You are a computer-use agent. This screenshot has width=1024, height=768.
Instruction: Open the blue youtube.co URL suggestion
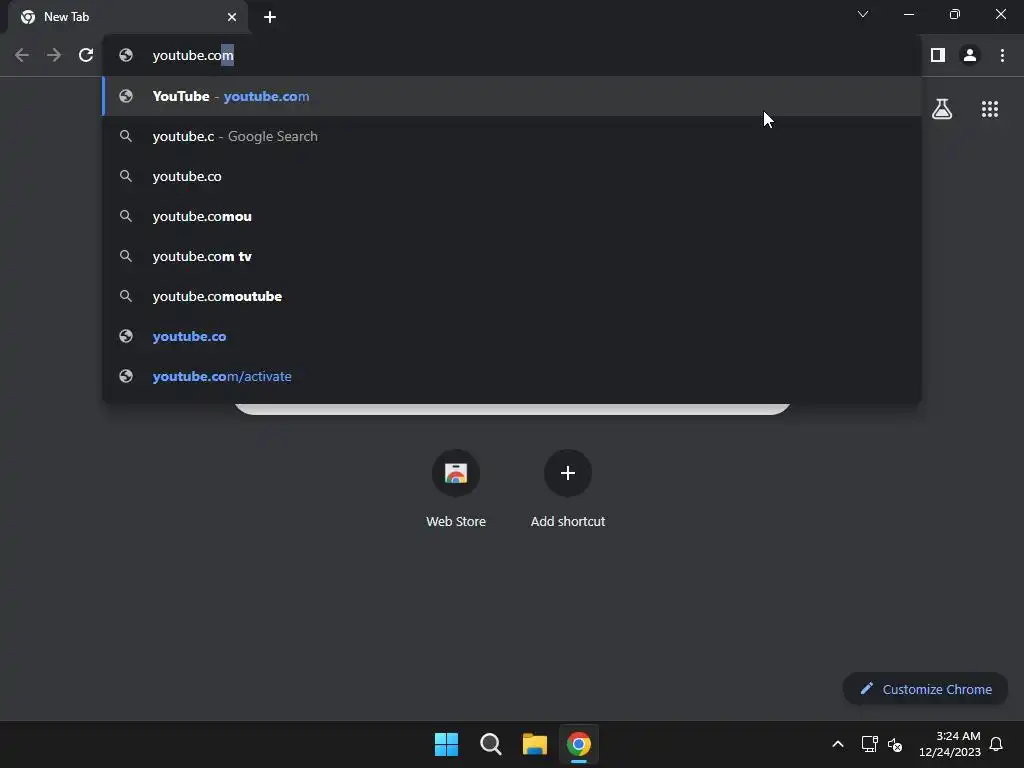tap(513, 336)
